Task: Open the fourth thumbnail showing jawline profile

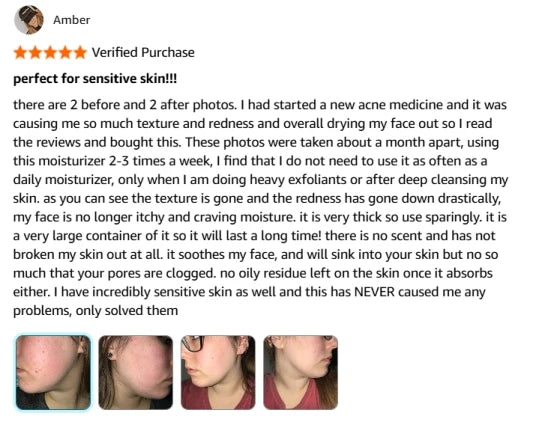Action: pos(301,372)
